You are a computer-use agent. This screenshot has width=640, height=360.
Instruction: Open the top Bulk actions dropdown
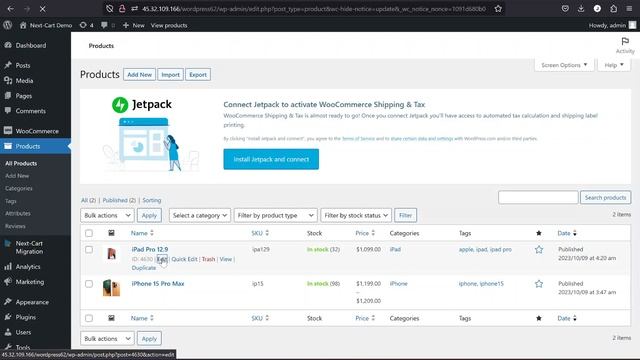pyautogui.click(x=107, y=215)
